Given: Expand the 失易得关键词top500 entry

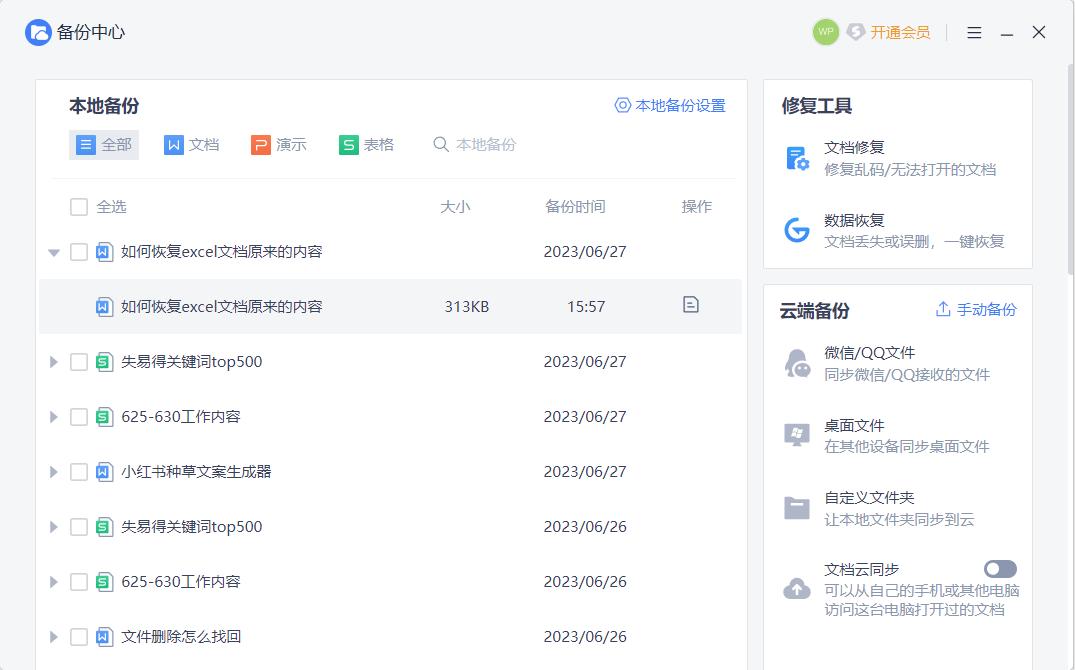Looking at the screenshot, I should 53,361.
